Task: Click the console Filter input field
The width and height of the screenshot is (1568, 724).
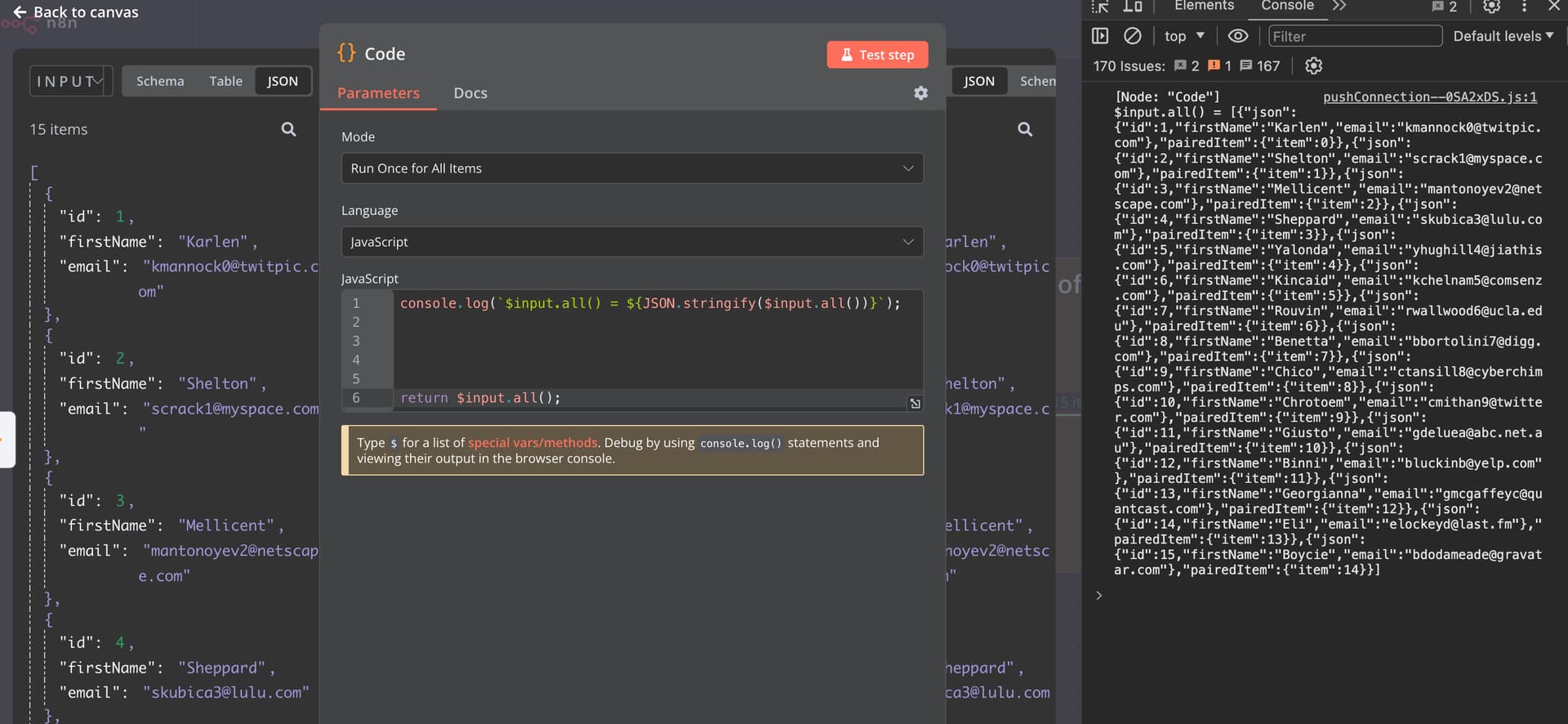Action: (x=1355, y=36)
